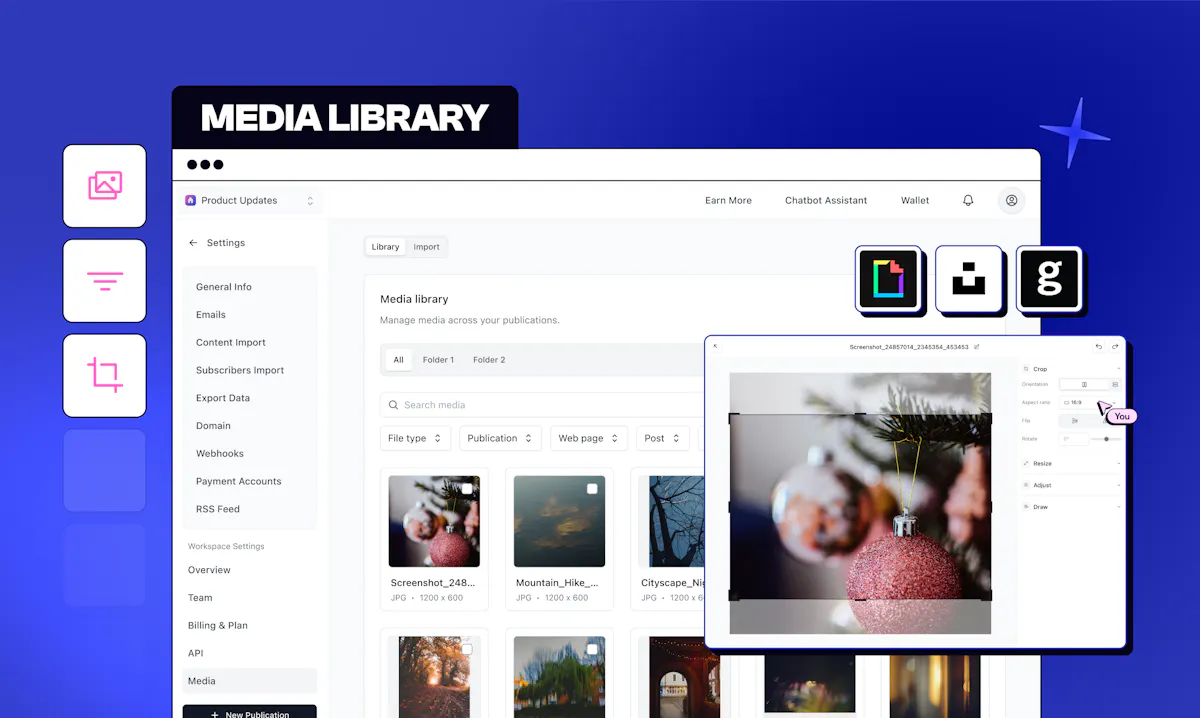Select the portrait orientation icon
The width and height of the screenshot is (1200, 718).
pos(1084,384)
